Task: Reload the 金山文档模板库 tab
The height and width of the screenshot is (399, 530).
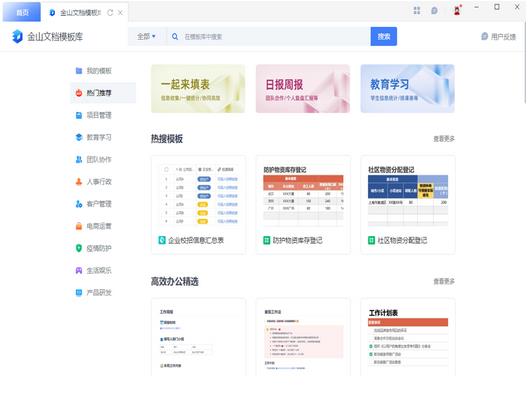Action: point(110,13)
